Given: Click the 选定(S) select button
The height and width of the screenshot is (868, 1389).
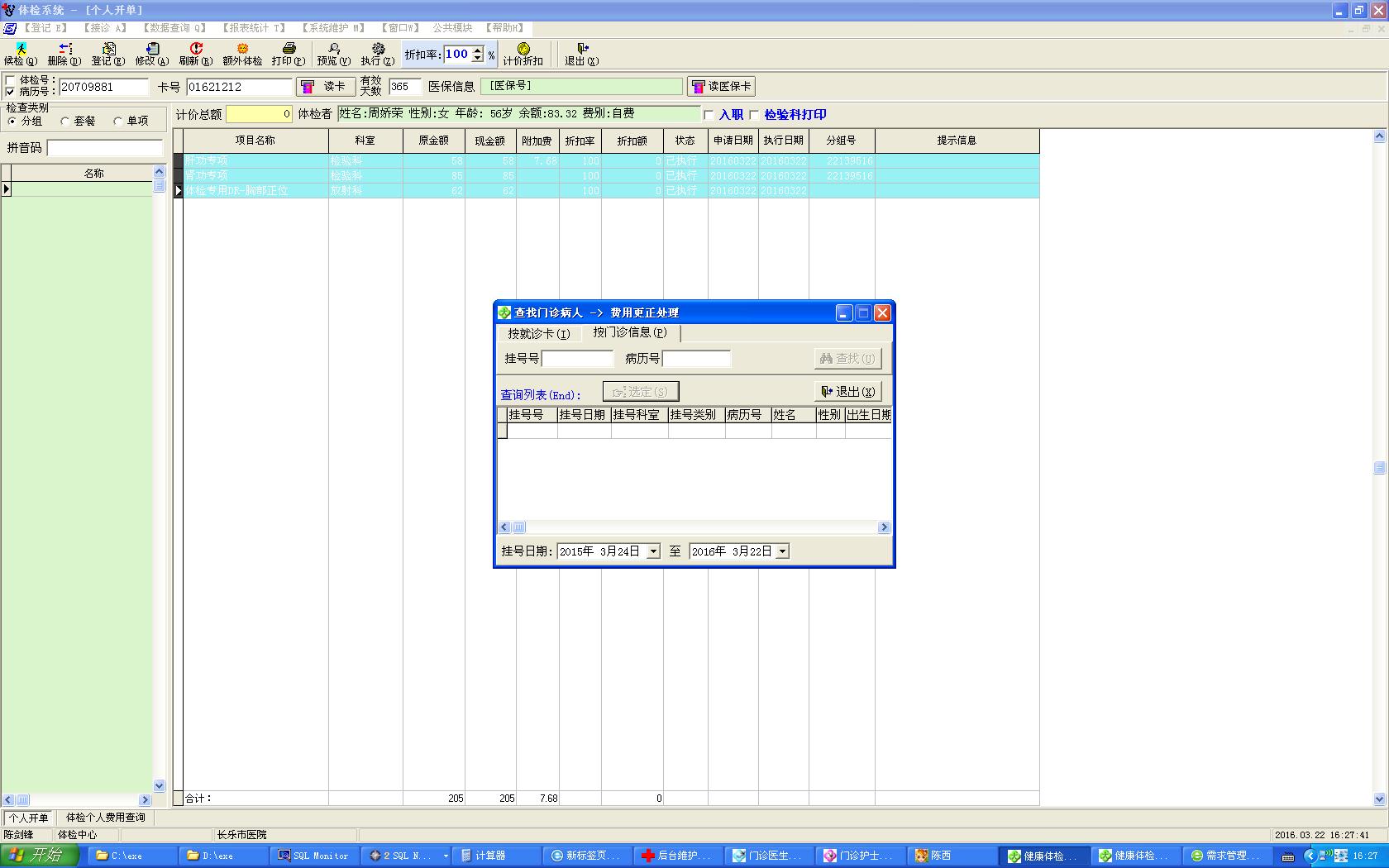Looking at the screenshot, I should pos(641,392).
